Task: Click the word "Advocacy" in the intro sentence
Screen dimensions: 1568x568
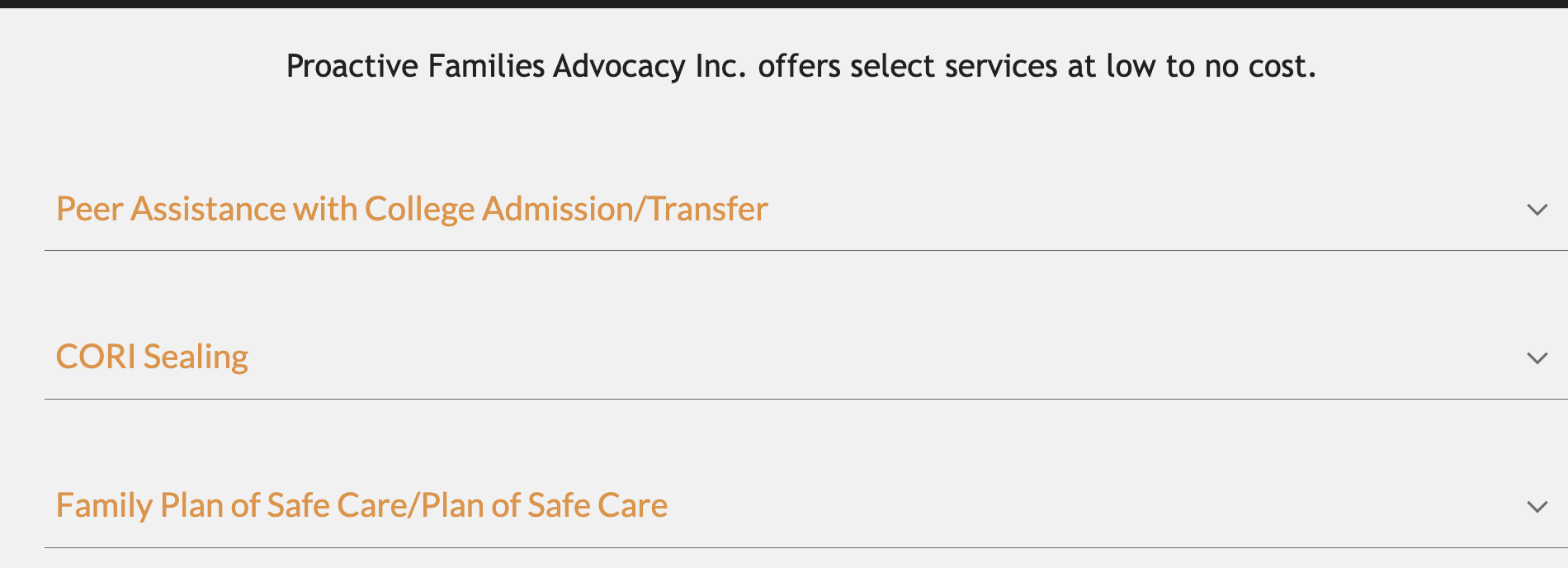Action: click(619, 66)
